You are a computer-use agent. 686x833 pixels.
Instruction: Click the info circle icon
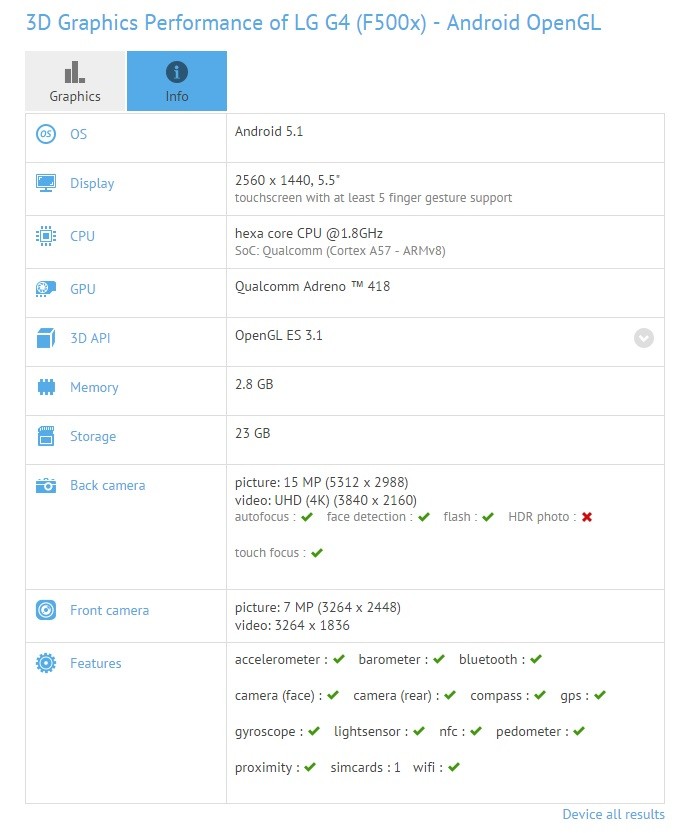pyautogui.click(x=177, y=72)
